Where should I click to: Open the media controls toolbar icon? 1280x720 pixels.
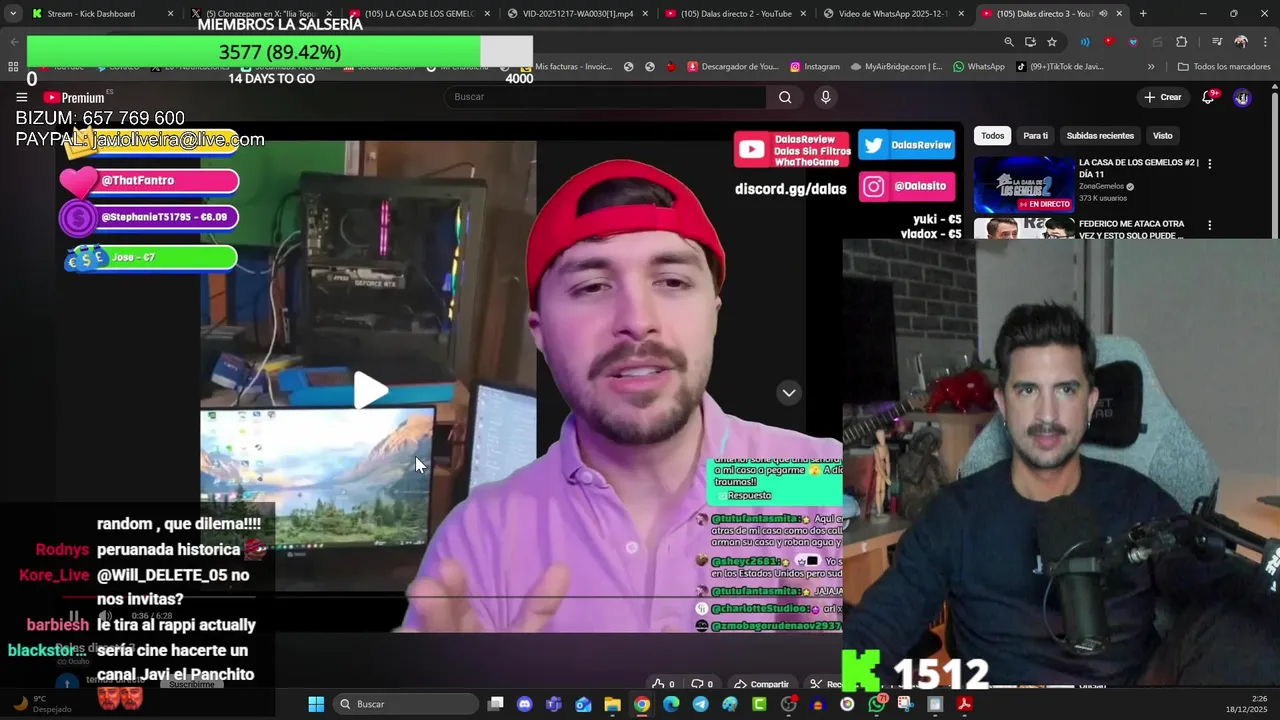[x=1217, y=42]
